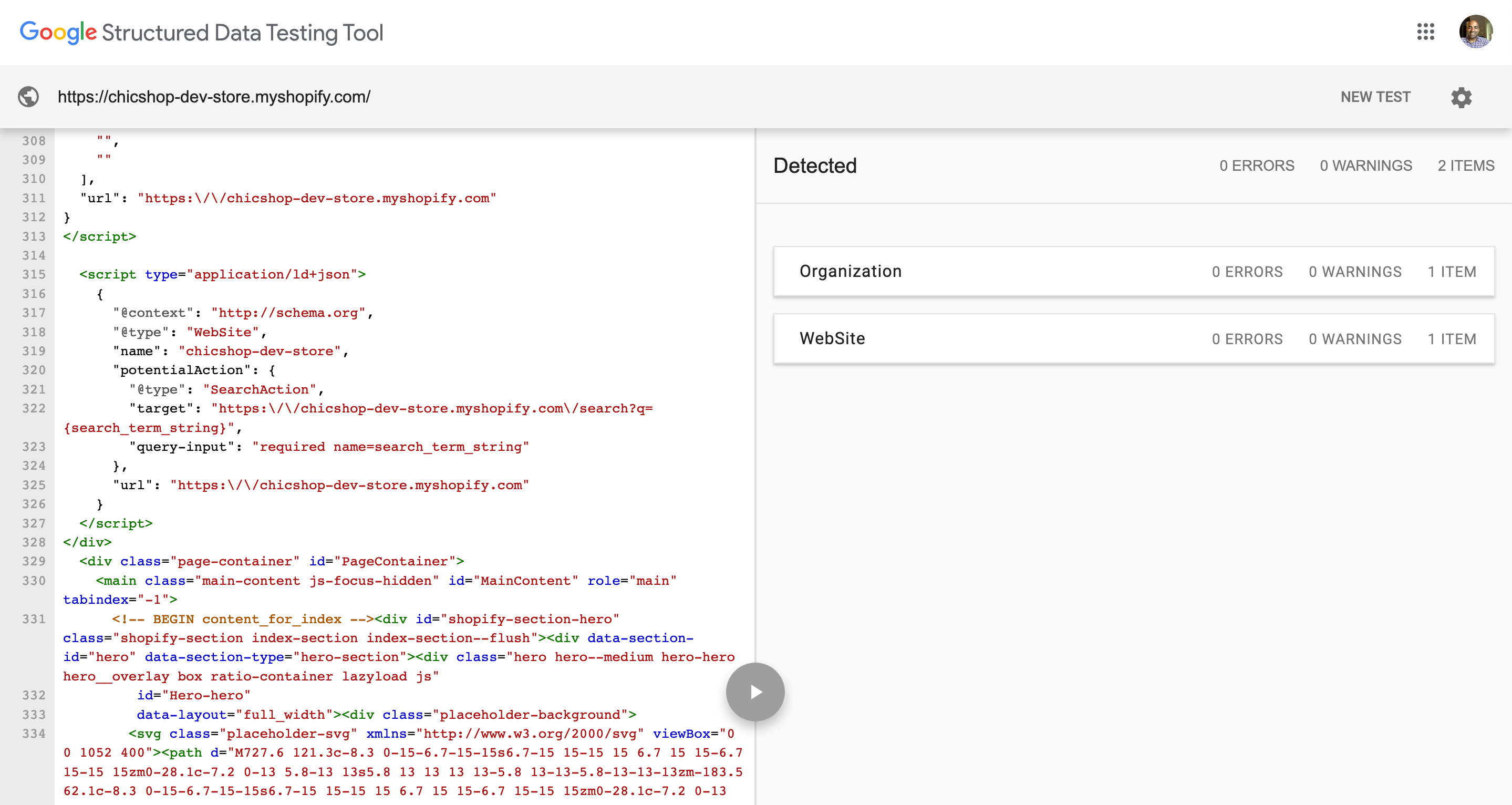Click the BEGIN content_for_index comment

[x=244, y=619]
